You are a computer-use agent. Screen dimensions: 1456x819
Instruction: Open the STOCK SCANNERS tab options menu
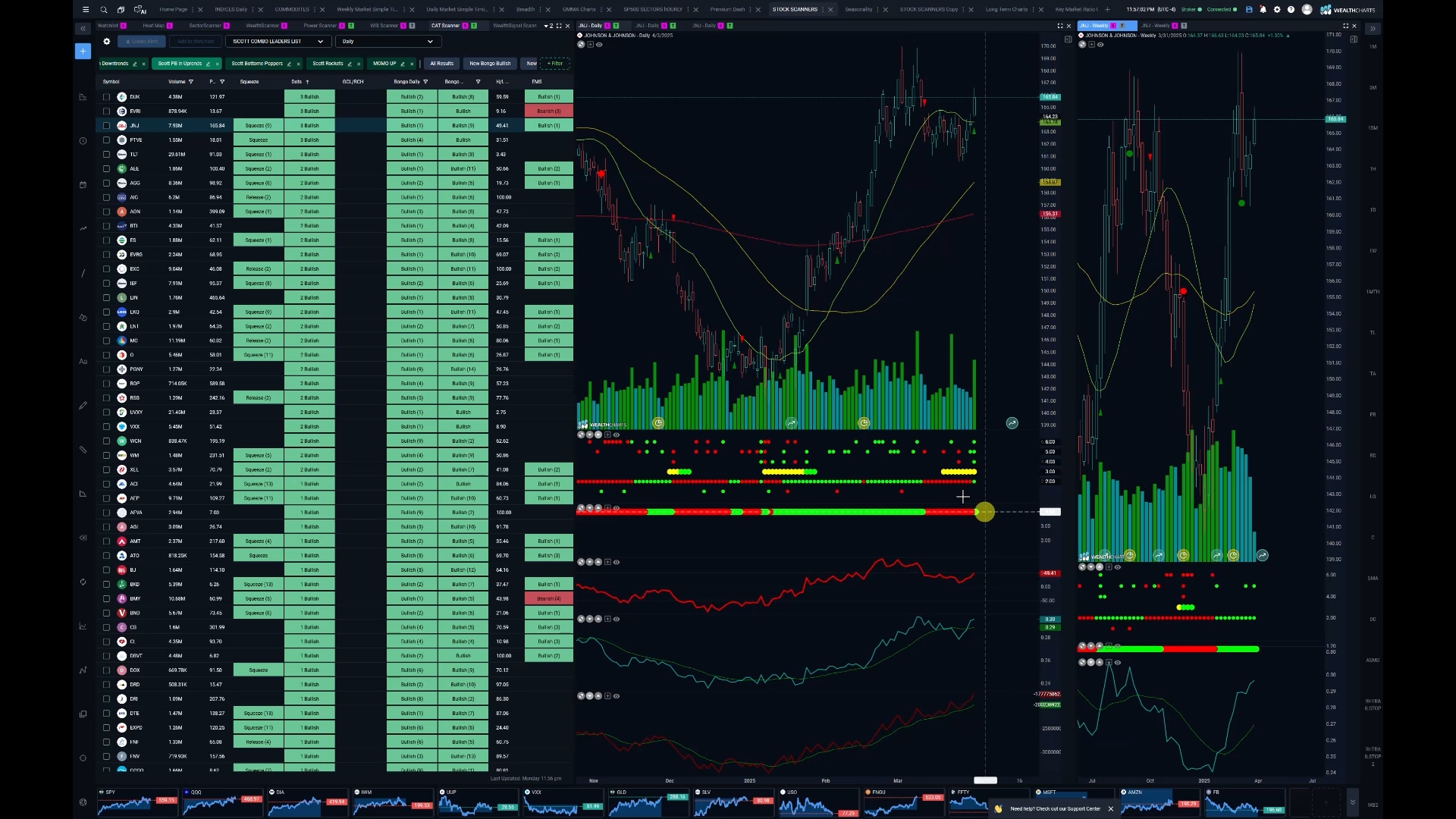coord(822,10)
